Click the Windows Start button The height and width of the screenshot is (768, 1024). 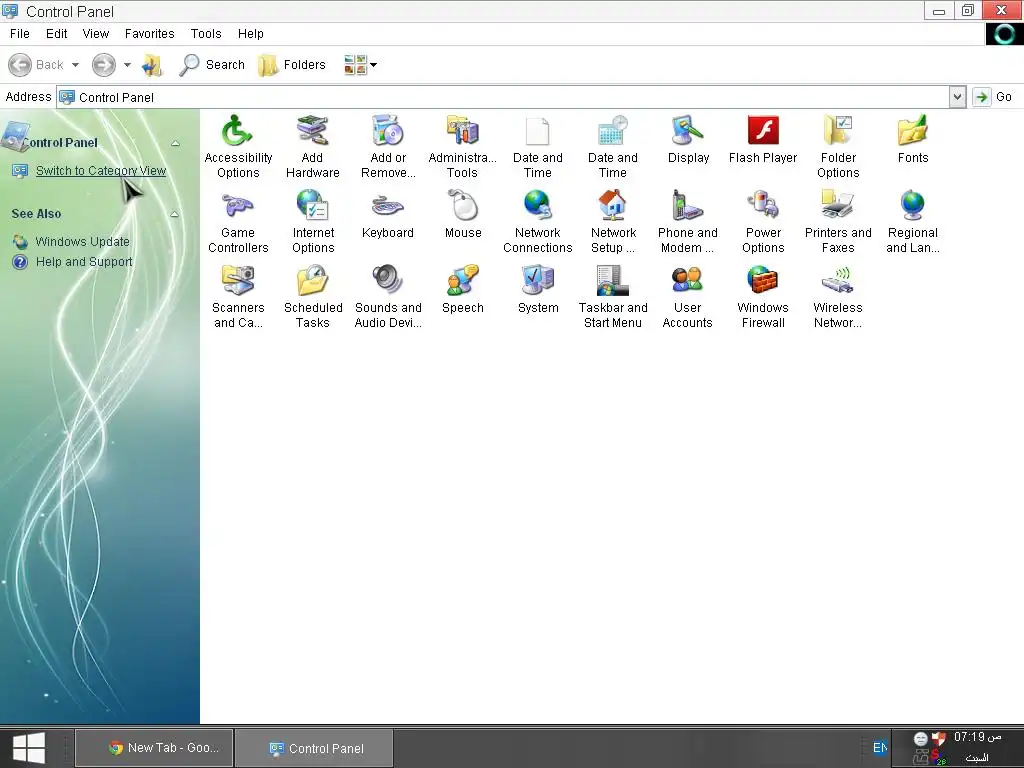pyautogui.click(x=28, y=748)
